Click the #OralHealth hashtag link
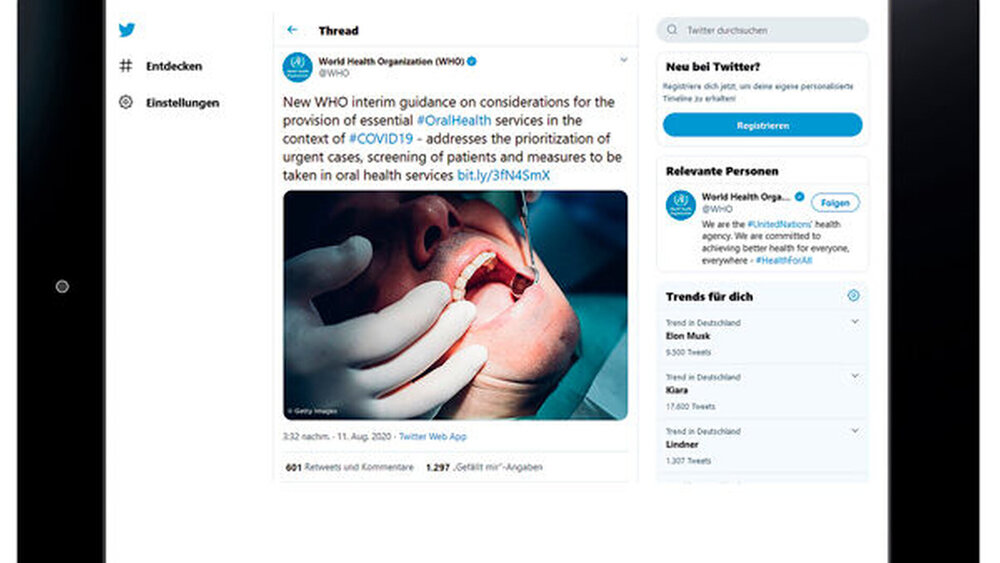This screenshot has height=563, width=1000. pyautogui.click(x=453, y=120)
